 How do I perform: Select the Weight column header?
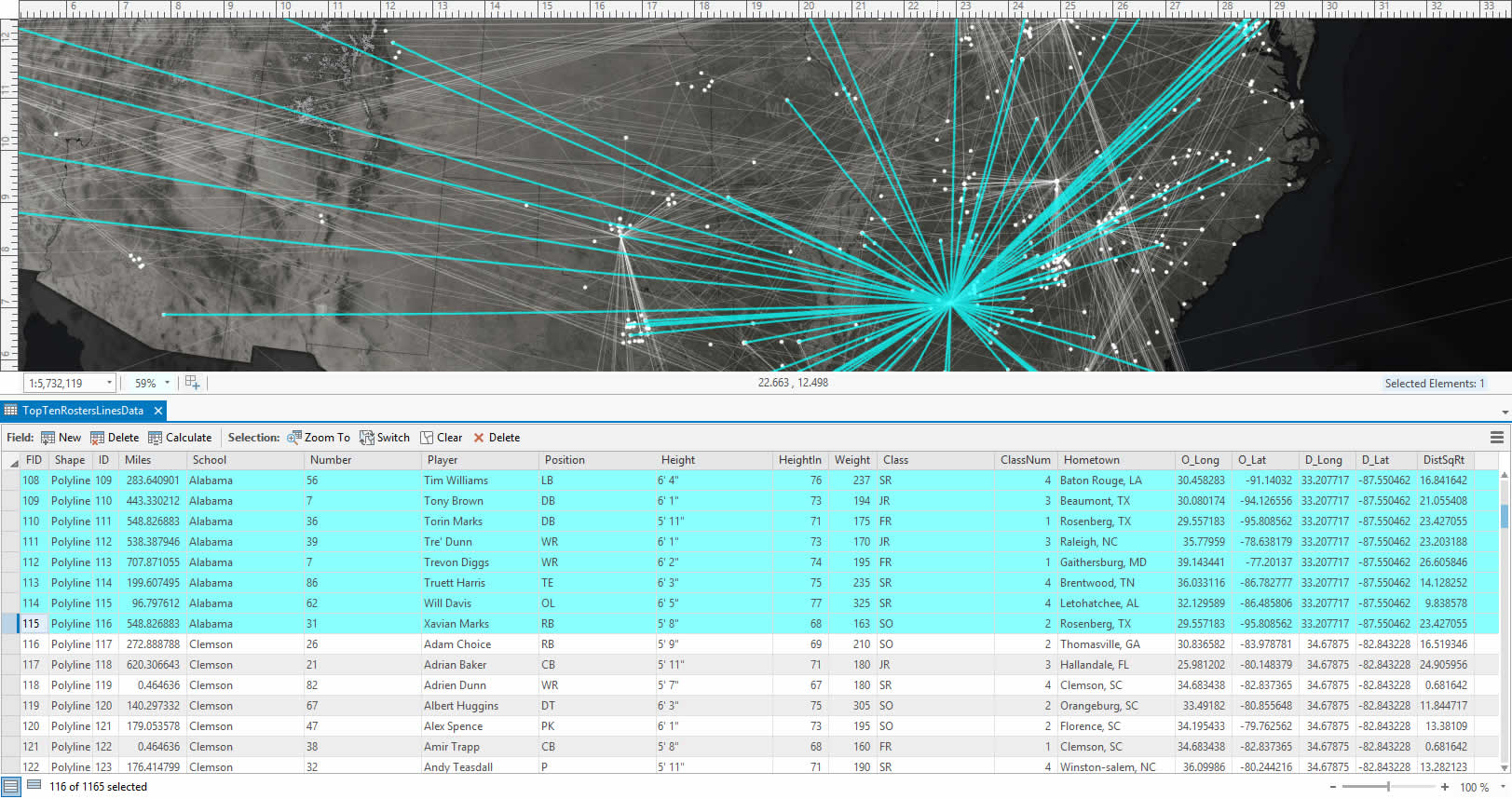852,460
